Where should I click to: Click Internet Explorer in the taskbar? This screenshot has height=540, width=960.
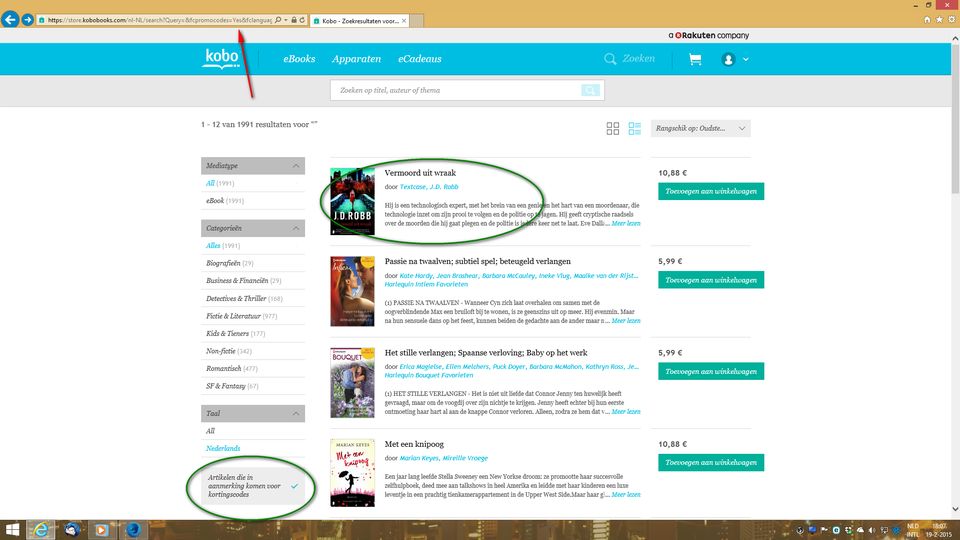point(40,530)
